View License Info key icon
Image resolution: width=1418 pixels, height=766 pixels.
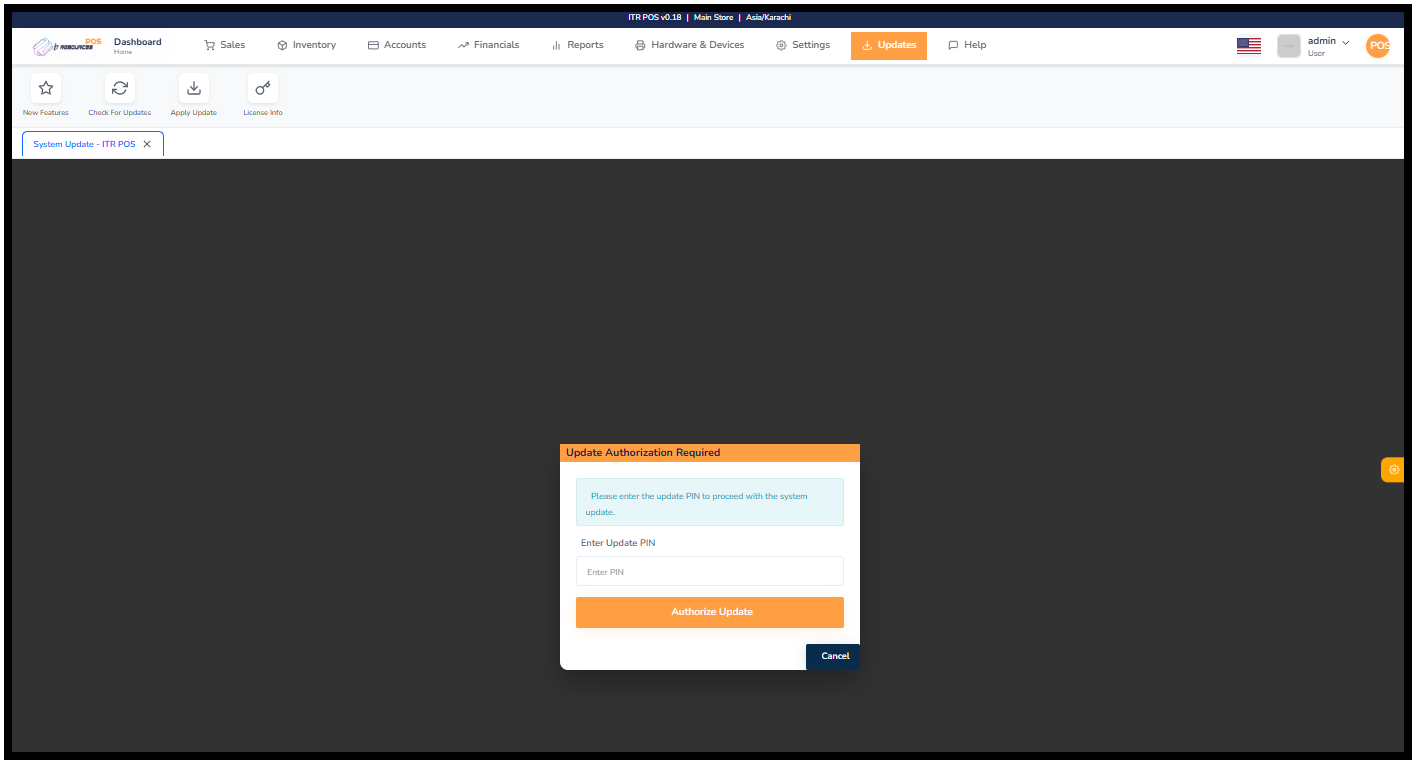[262, 88]
